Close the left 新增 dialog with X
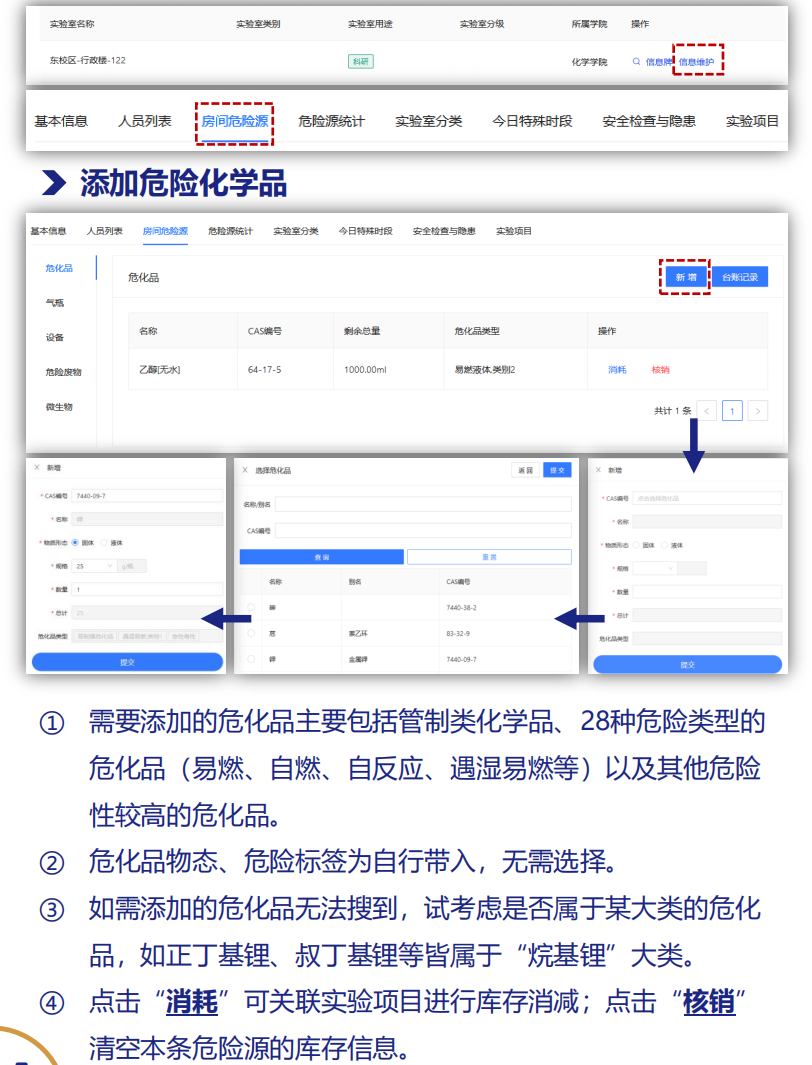Viewport: 812px width, 1065px height. coord(37,468)
